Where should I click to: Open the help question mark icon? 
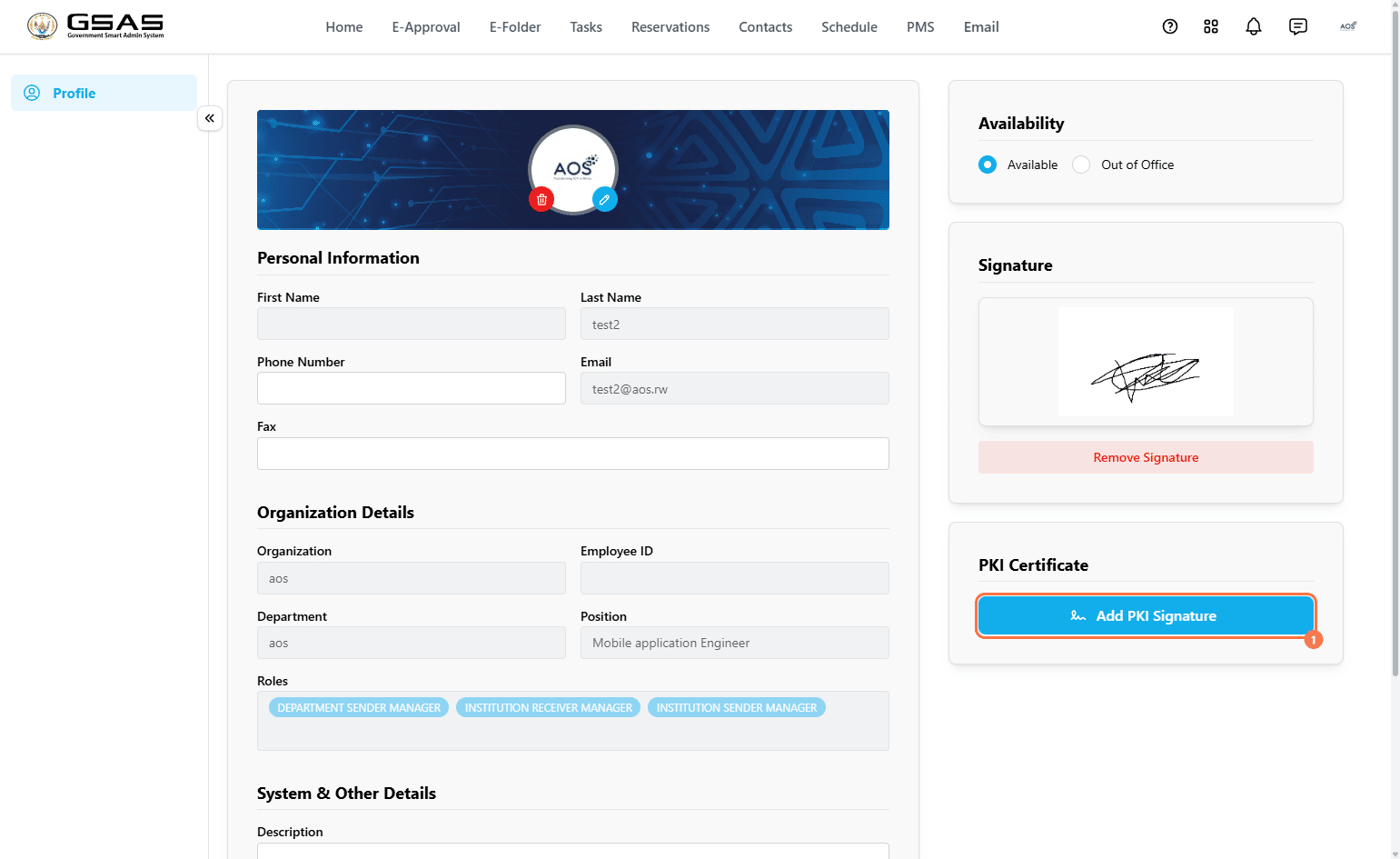(1170, 26)
